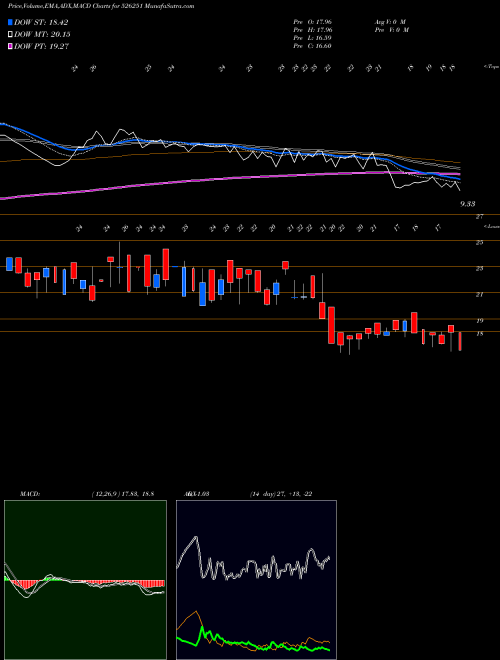The image size is (500, 660).
Task: Click the 'Pre O: 17.96' open value
Action: point(313,21)
